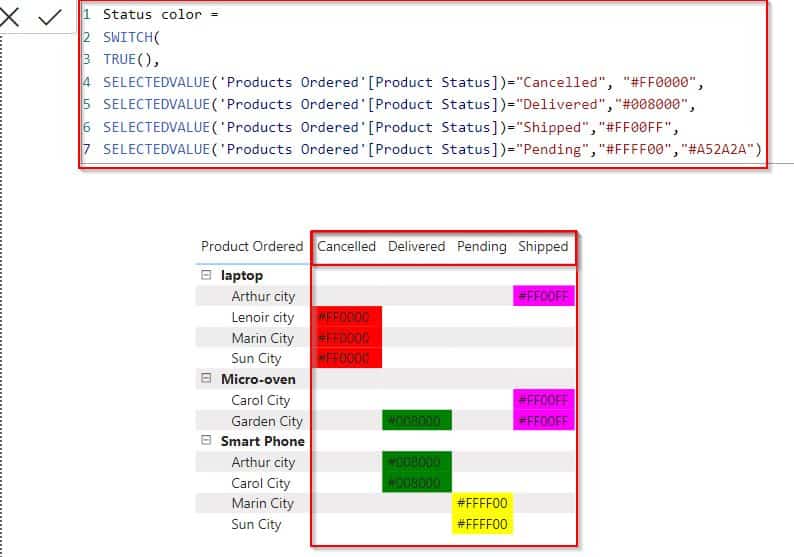794x557 pixels.
Task: Collapse the Smart Phone group row
Action: [206, 440]
